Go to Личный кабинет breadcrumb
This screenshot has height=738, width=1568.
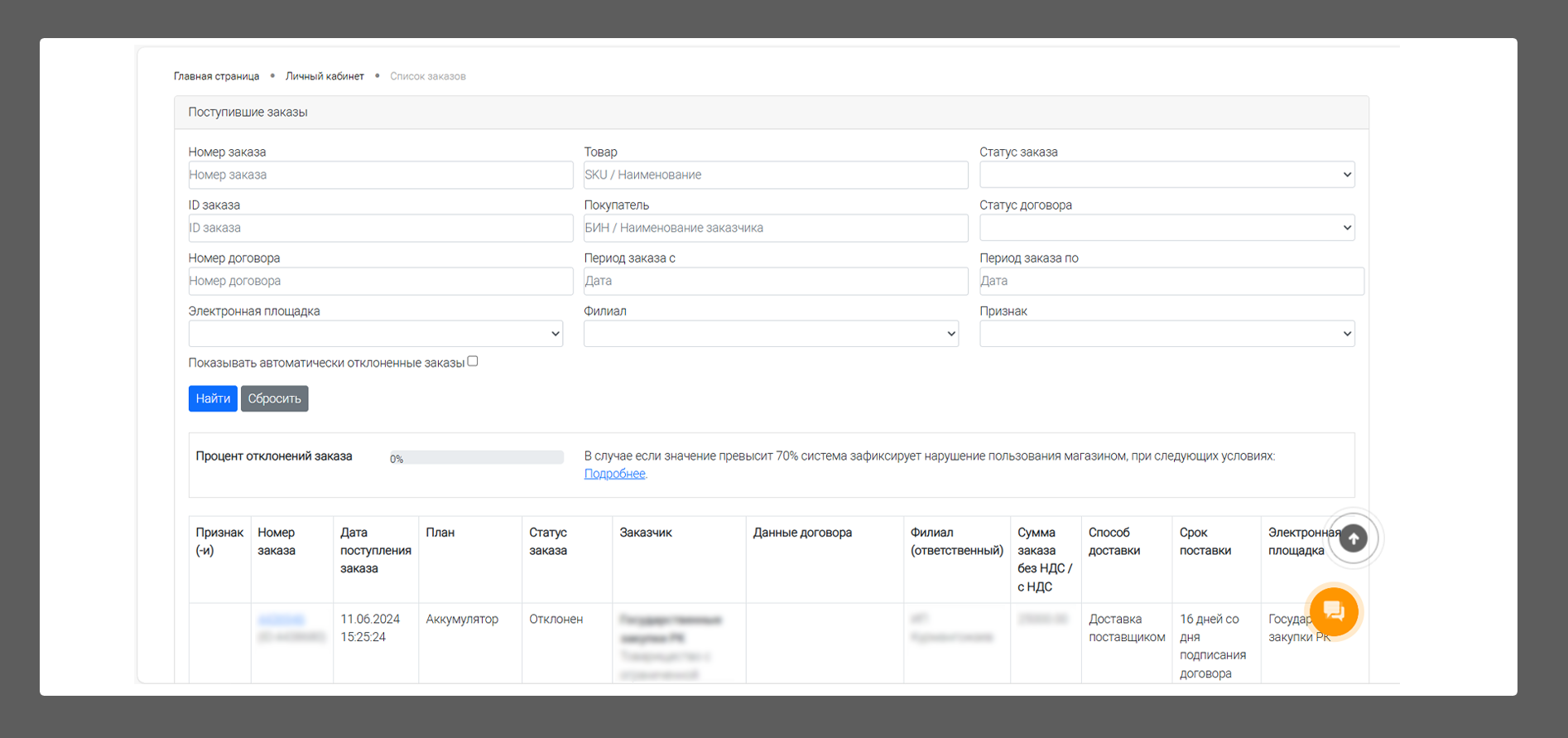point(325,76)
